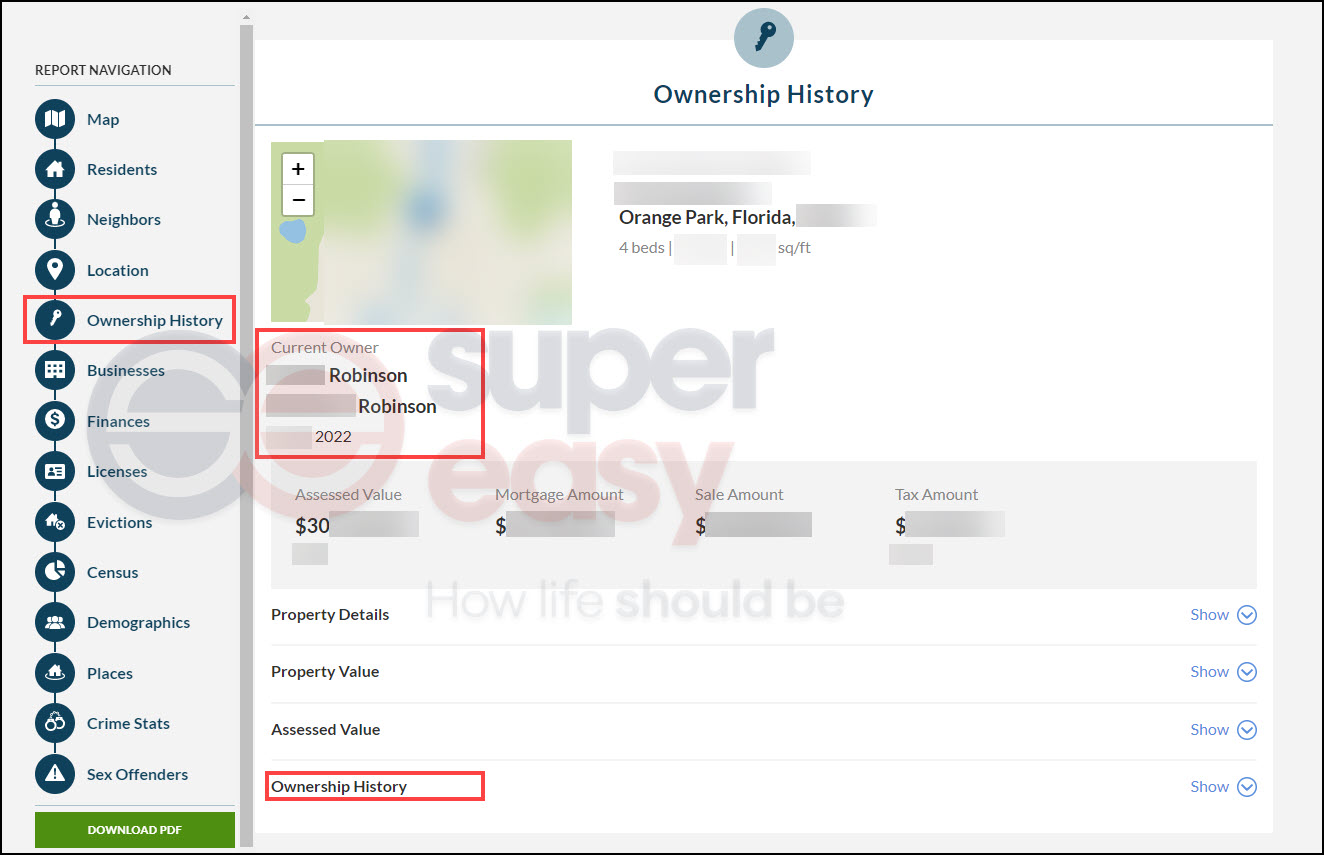Image resolution: width=1324 pixels, height=855 pixels.
Task: Zoom out on the map thumbnail
Action: point(298,200)
